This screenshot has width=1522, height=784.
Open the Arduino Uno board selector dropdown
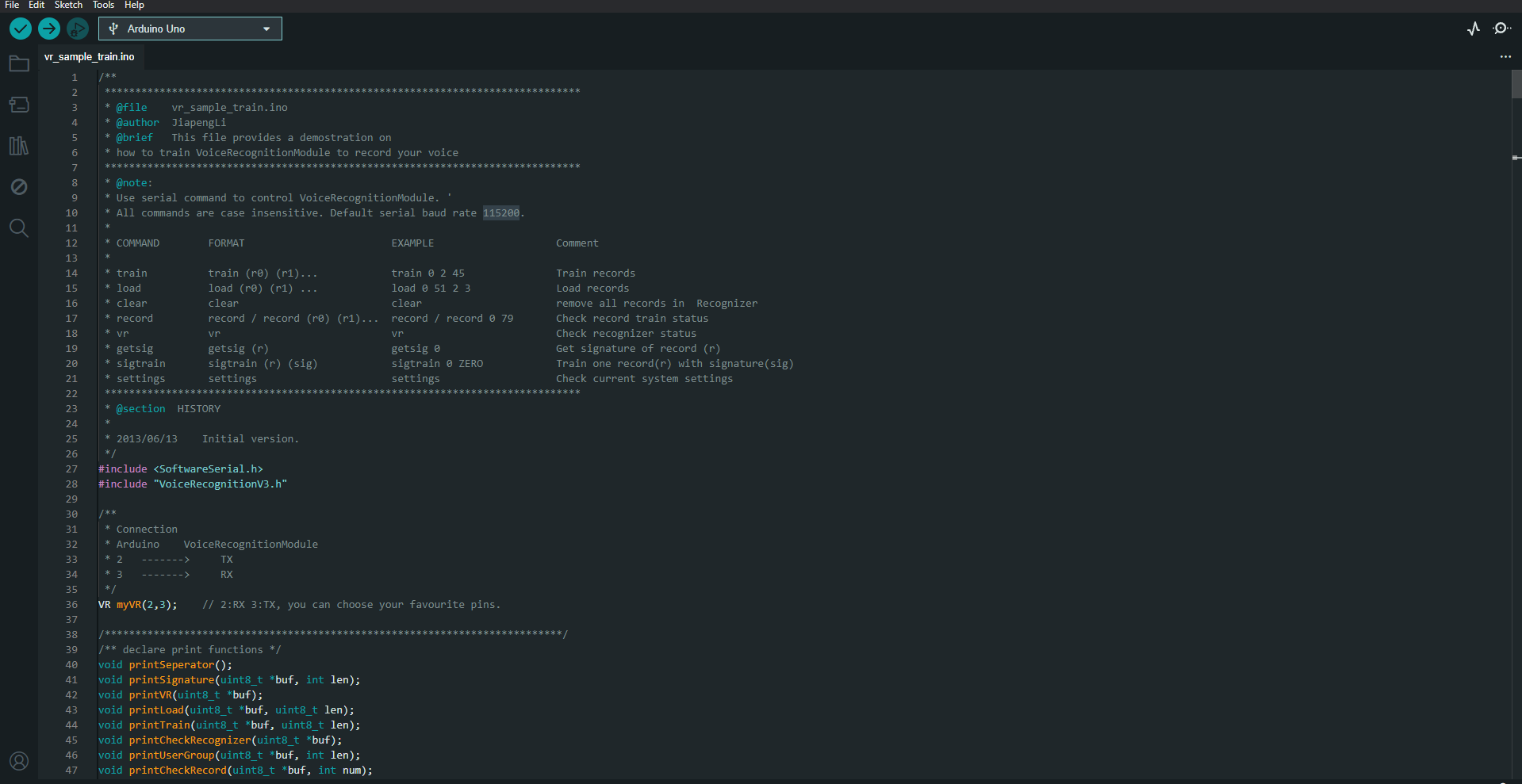coord(190,29)
